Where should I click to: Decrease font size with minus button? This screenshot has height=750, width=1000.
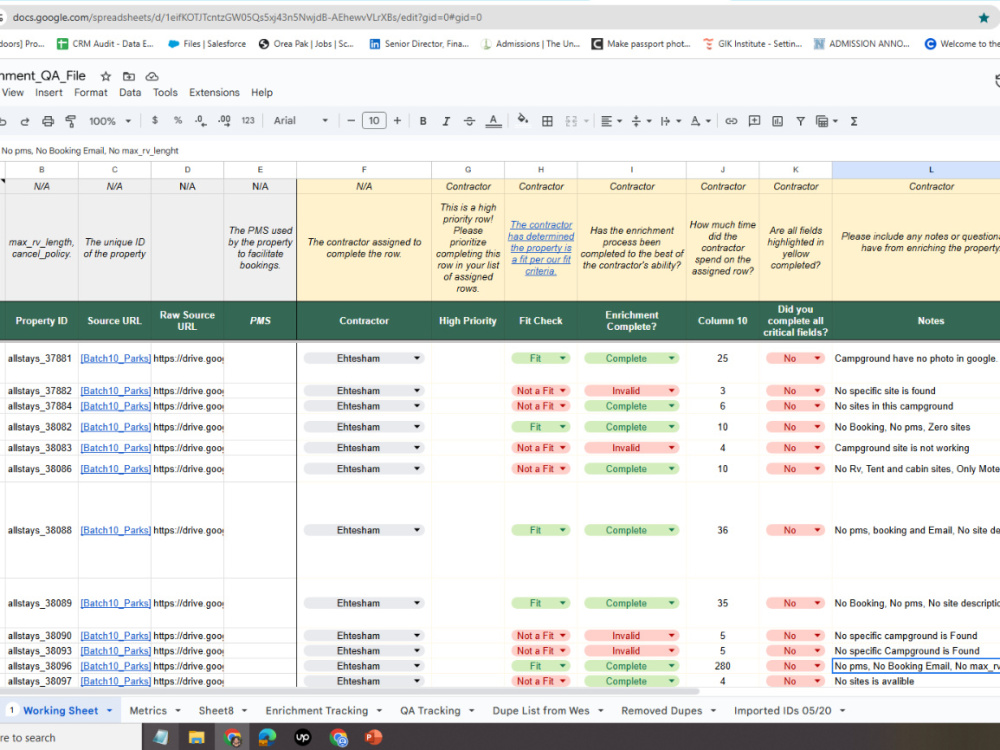pyautogui.click(x=351, y=121)
